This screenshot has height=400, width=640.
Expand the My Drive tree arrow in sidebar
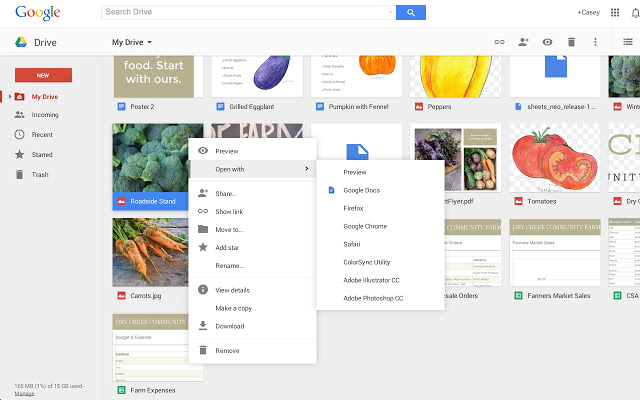10,97
